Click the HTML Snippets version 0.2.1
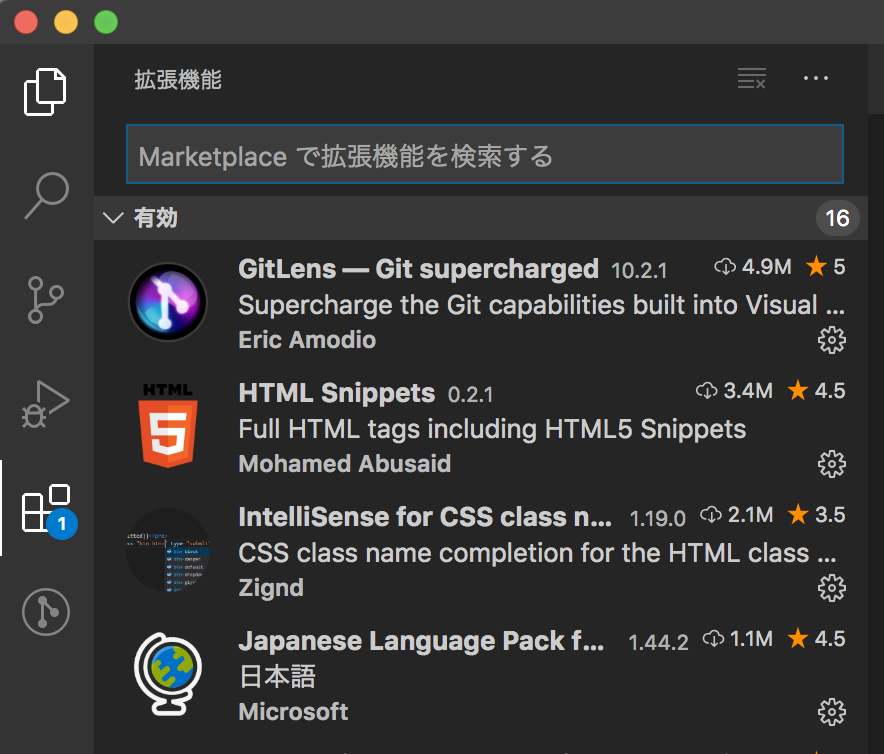The height and width of the screenshot is (754, 884). 470,395
